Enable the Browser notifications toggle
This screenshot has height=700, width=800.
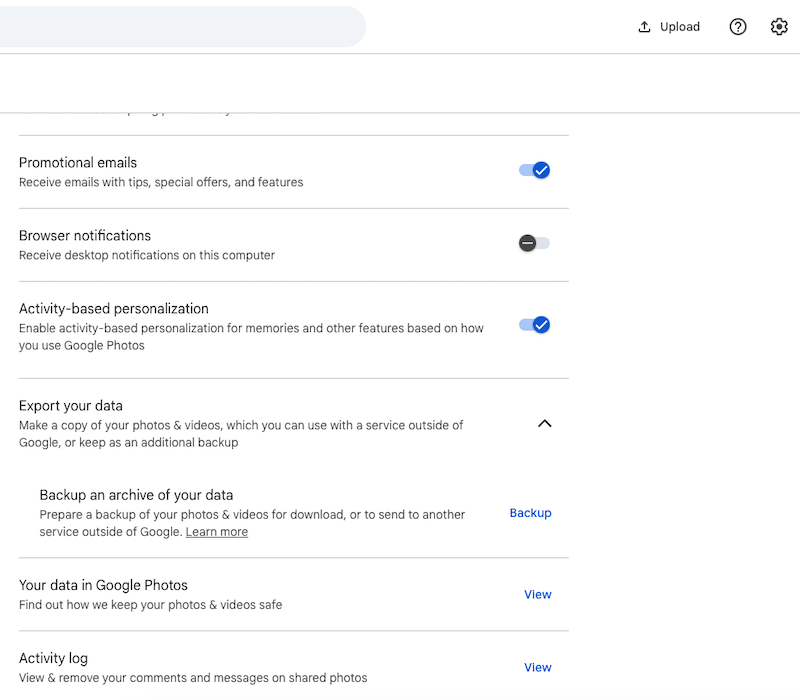tap(534, 243)
